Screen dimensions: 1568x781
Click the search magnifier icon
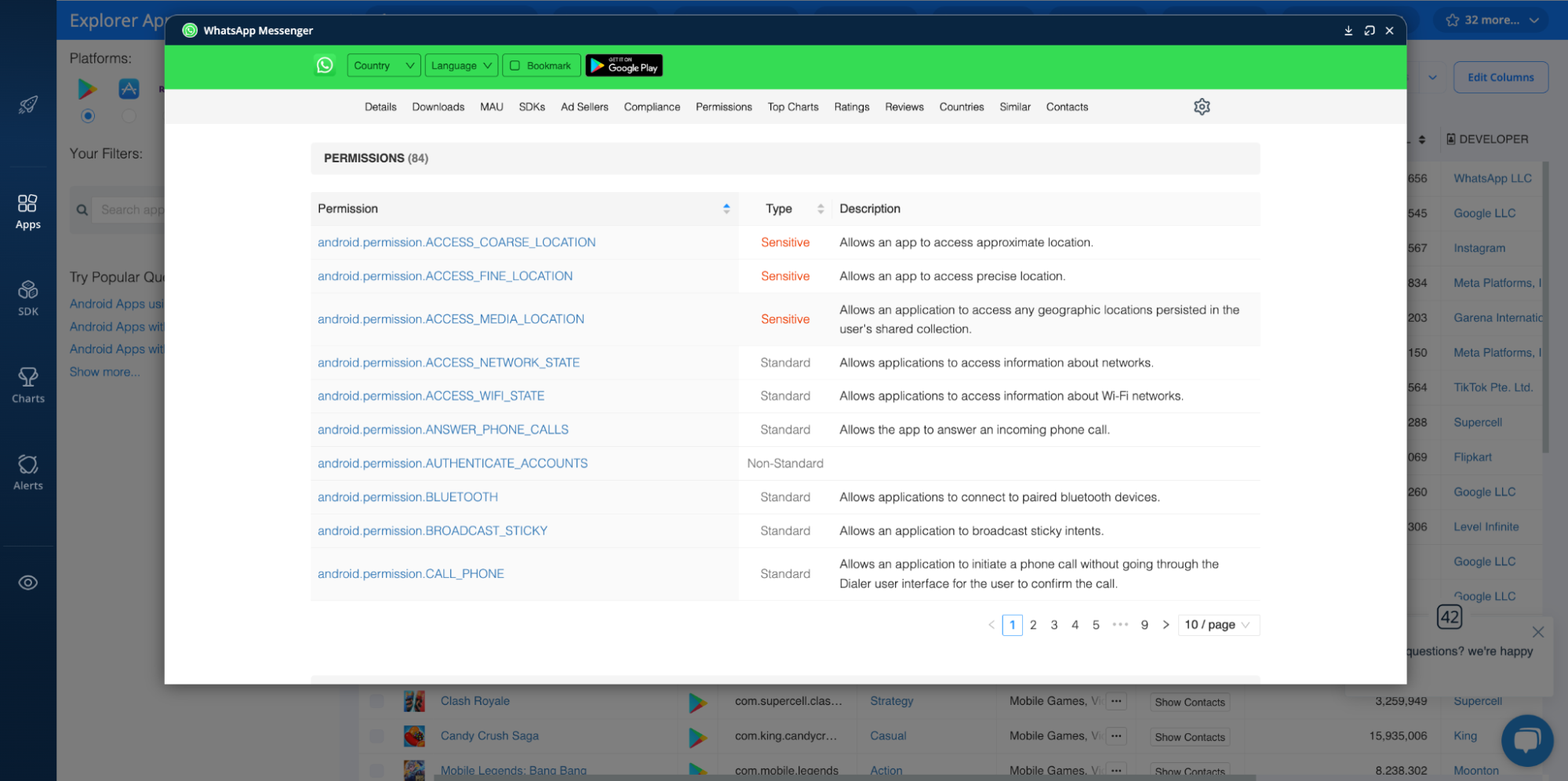point(82,210)
